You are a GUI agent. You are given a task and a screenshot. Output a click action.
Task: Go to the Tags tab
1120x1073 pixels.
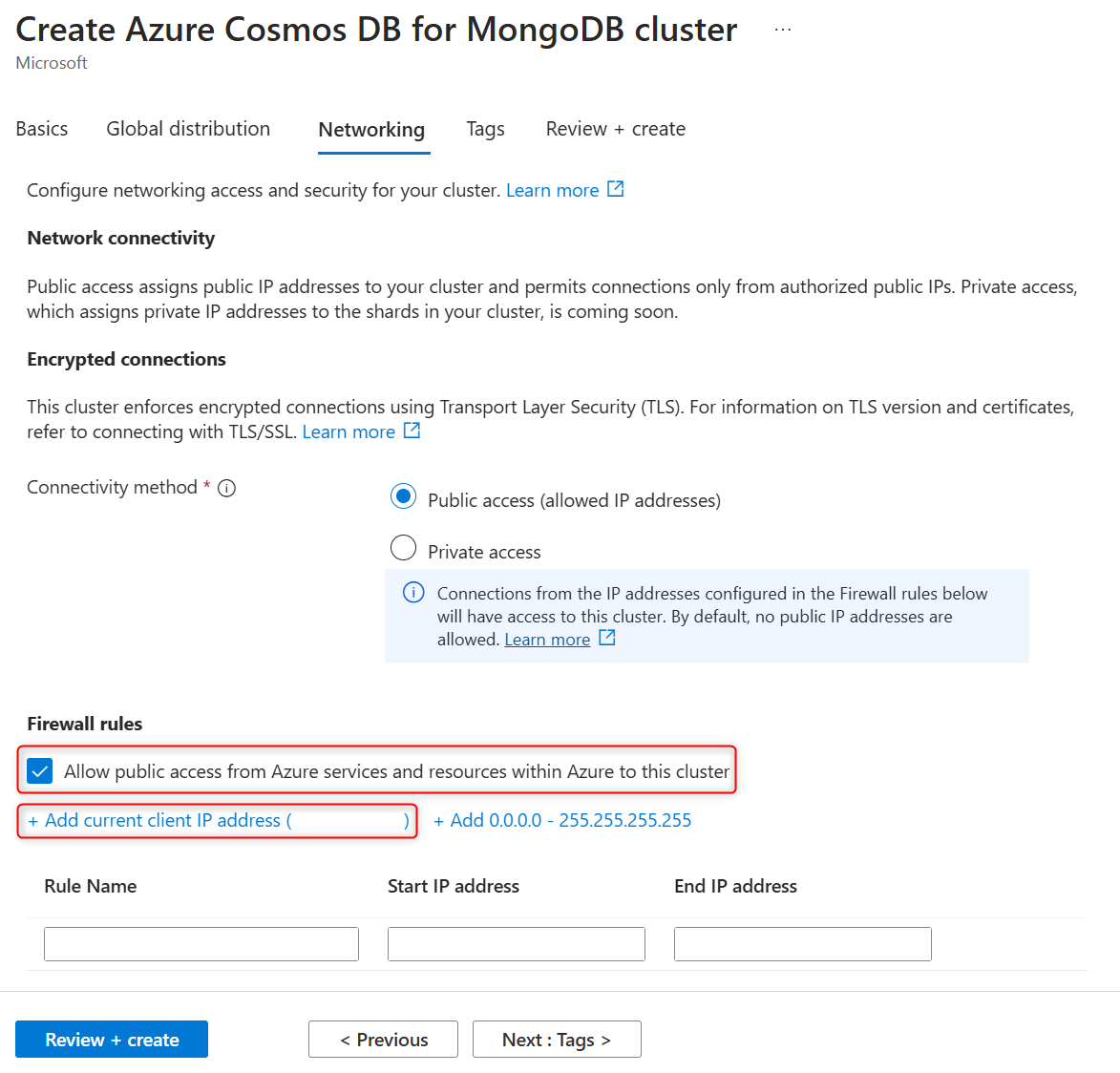(485, 129)
